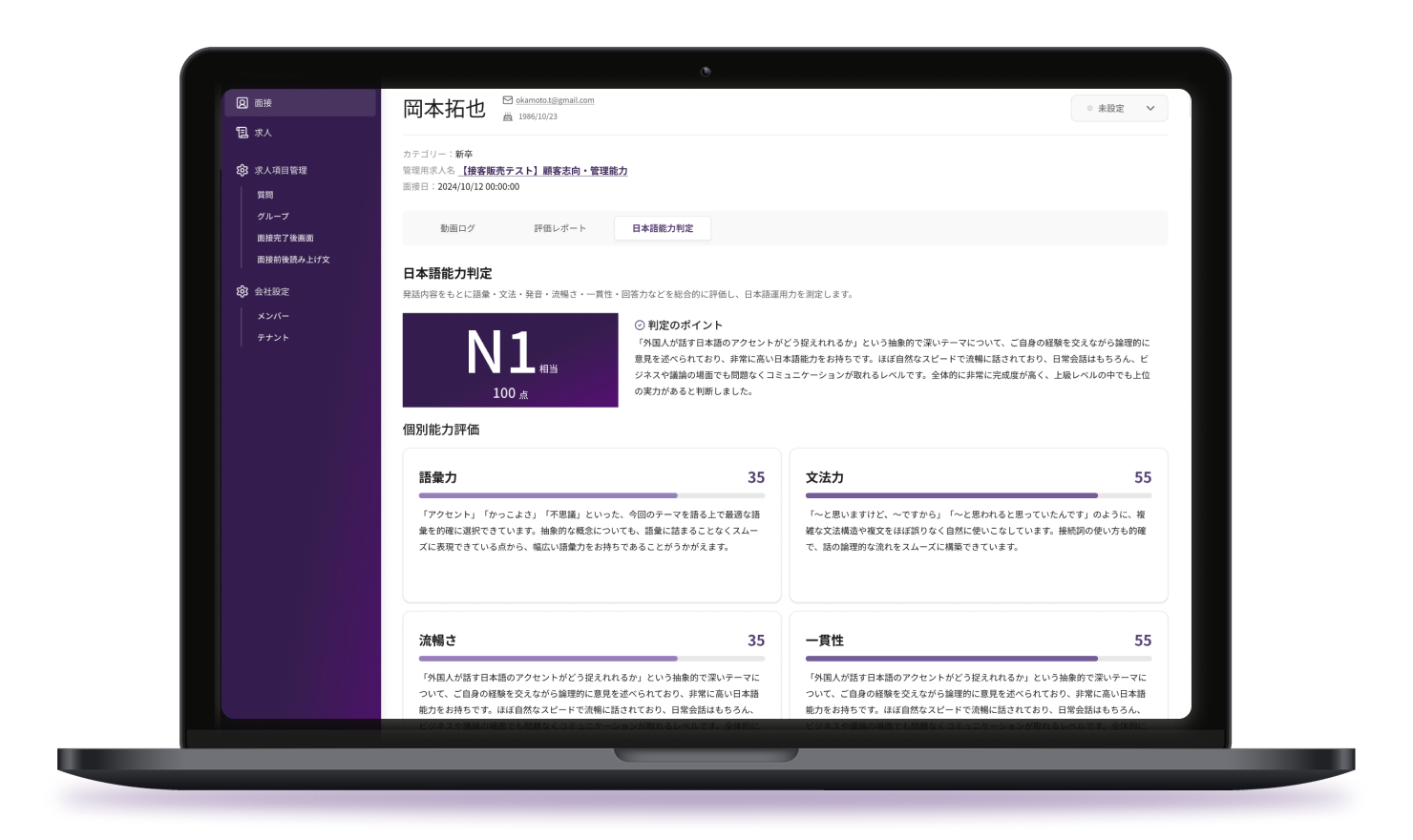Select the 日本語能力判定 tab
Image resolution: width=1413 pixels, height=840 pixels.
tap(663, 228)
